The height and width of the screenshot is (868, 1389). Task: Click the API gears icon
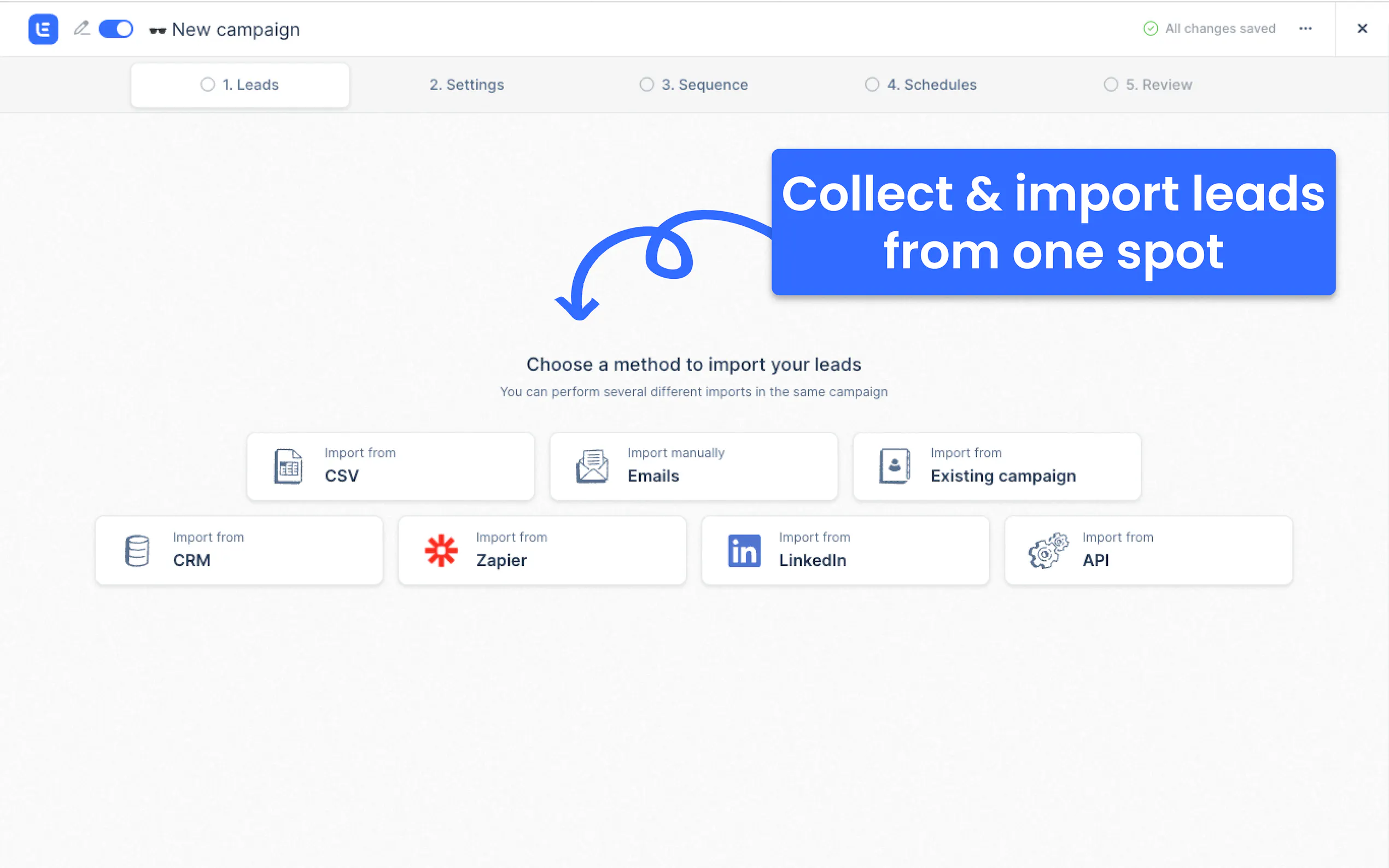pos(1048,550)
